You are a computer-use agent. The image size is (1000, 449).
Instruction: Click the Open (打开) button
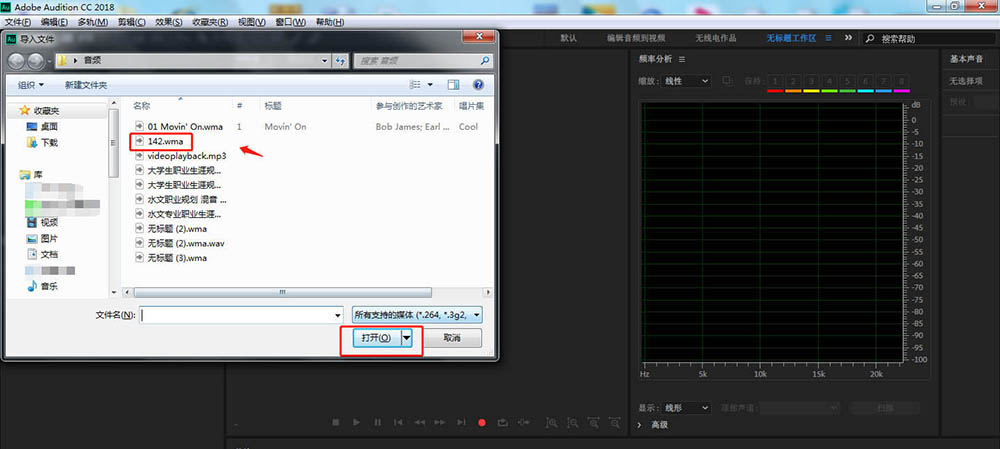(x=376, y=338)
